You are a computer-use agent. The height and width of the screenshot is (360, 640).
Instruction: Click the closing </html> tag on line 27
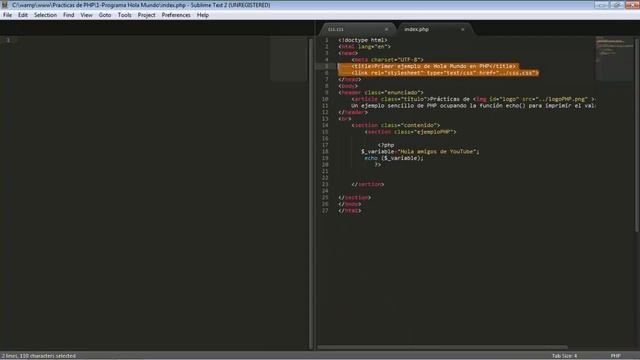350,211
